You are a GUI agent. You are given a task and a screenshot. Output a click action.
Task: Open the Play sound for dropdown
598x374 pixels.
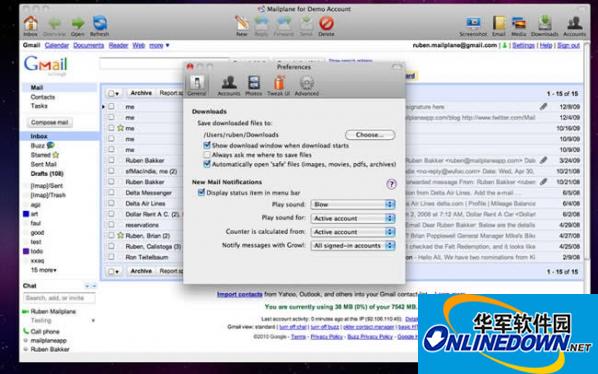(x=353, y=218)
